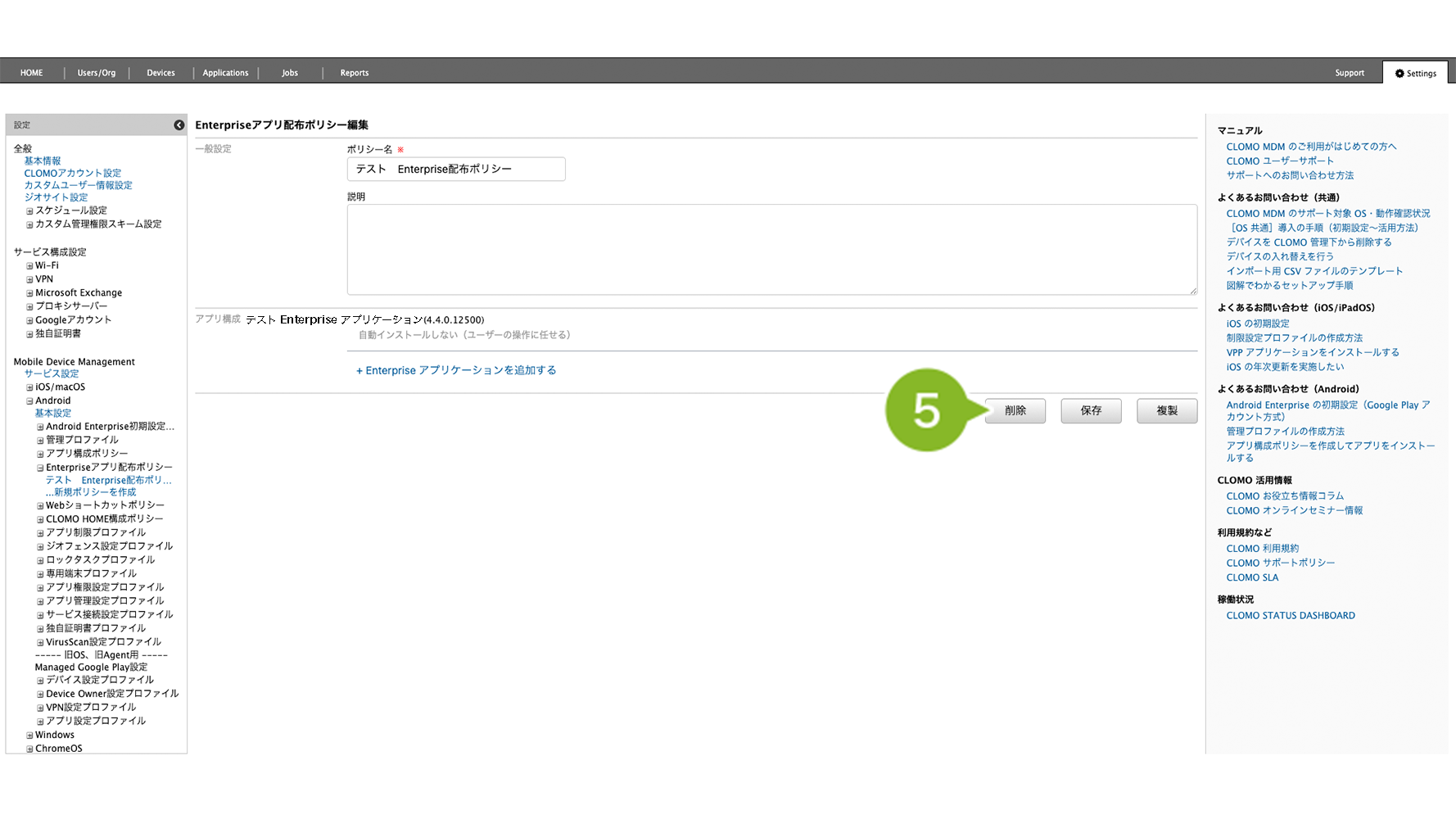Collapse Enterpriseアプリ配布ポリシー node
Viewport: 1456px width, 819px height.
pos(40,468)
